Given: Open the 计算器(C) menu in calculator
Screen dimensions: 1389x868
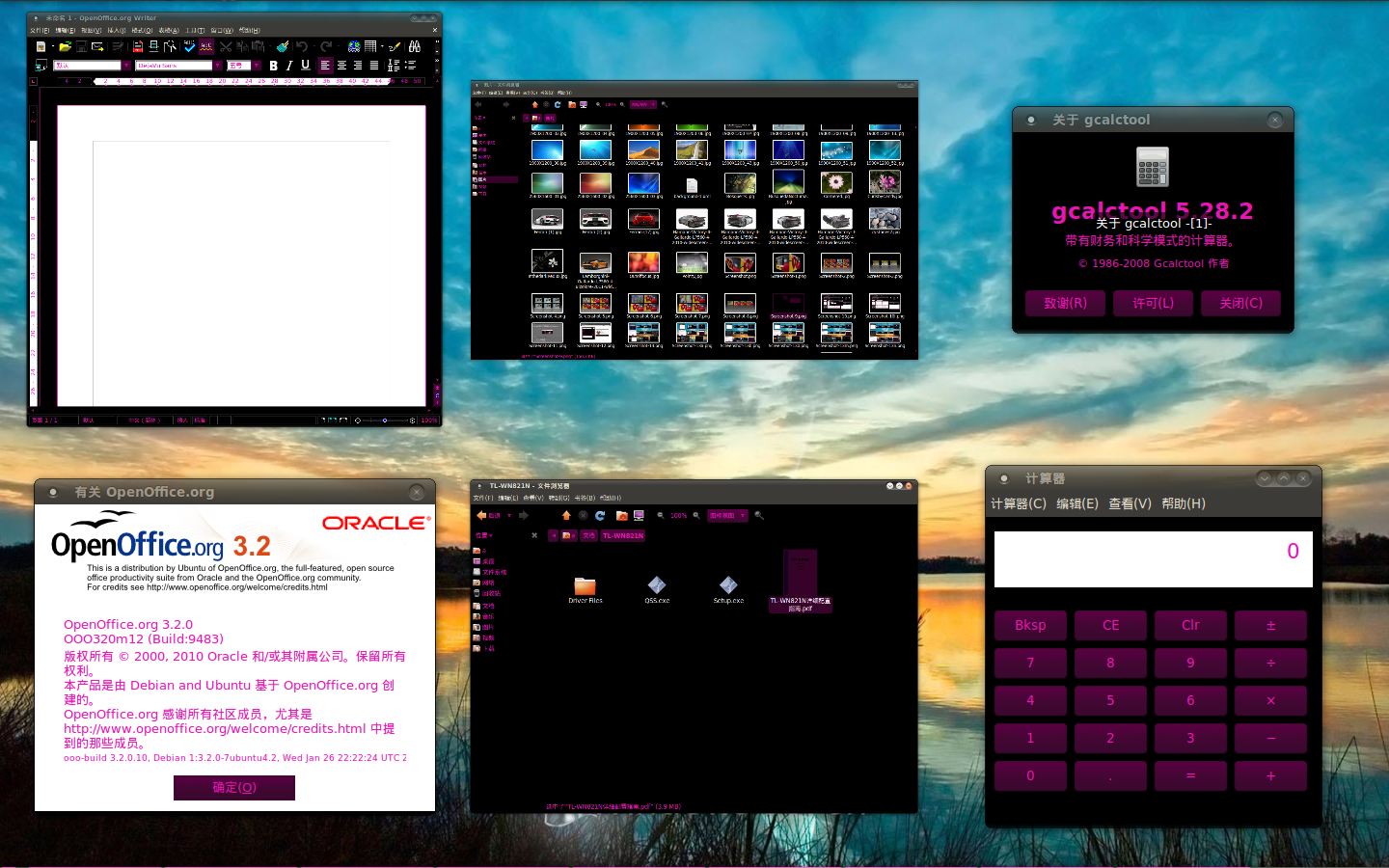Looking at the screenshot, I should pos(1019,503).
